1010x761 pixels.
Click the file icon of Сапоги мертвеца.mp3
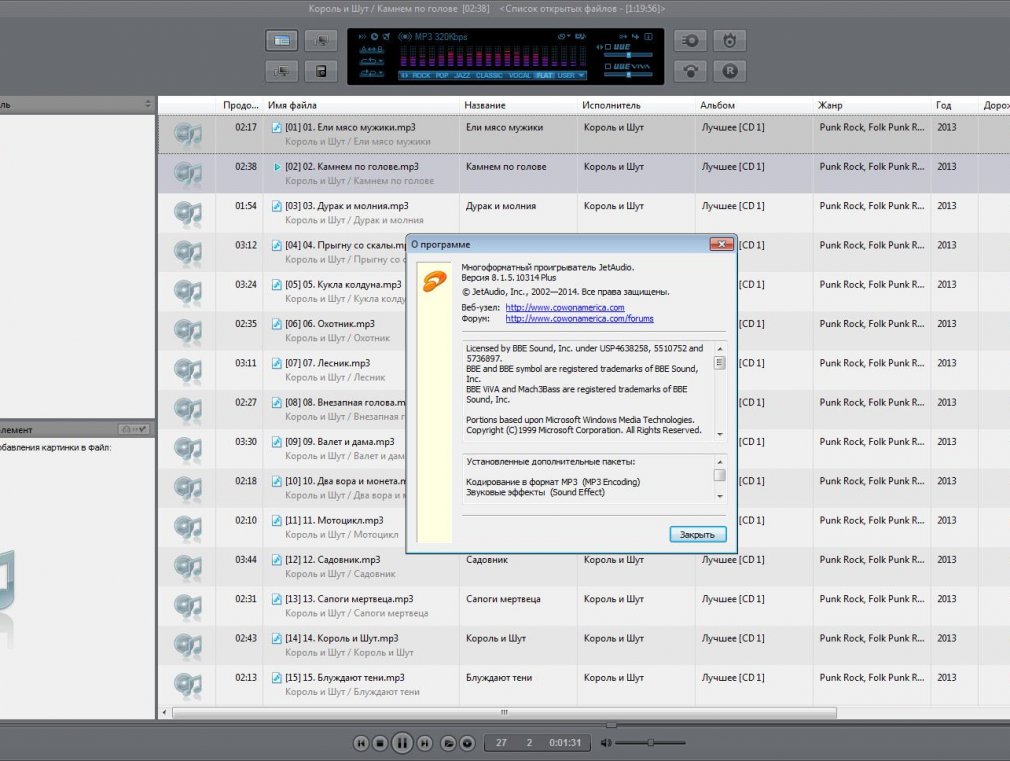pyautogui.click(x=276, y=599)
